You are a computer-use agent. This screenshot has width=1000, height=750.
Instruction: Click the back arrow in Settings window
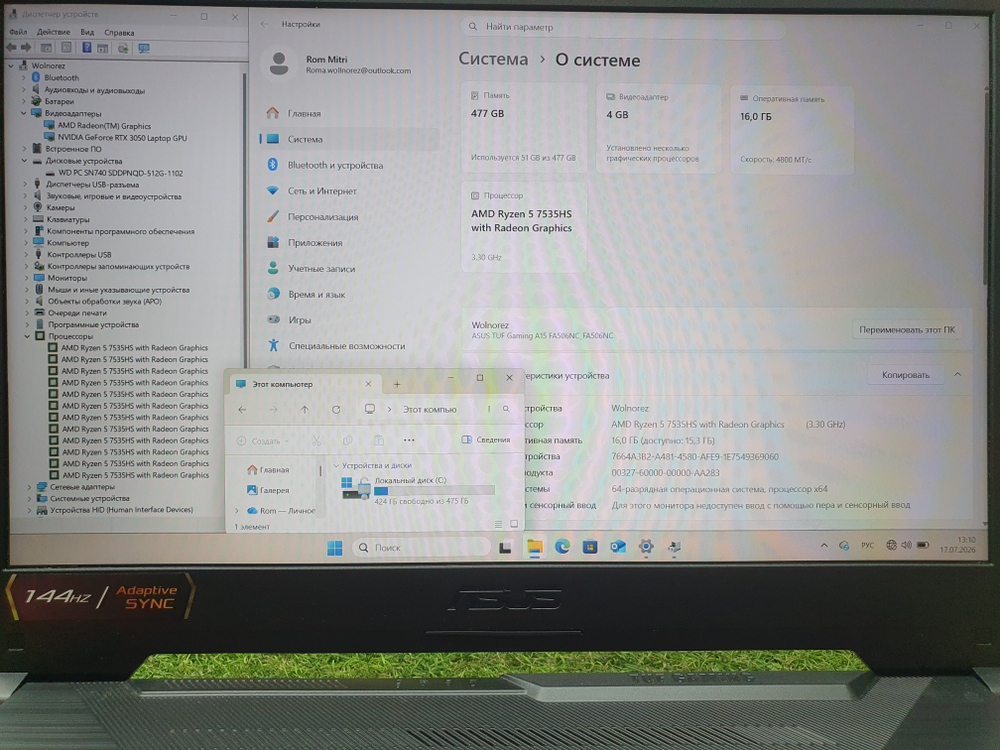(x=265, y=24)
